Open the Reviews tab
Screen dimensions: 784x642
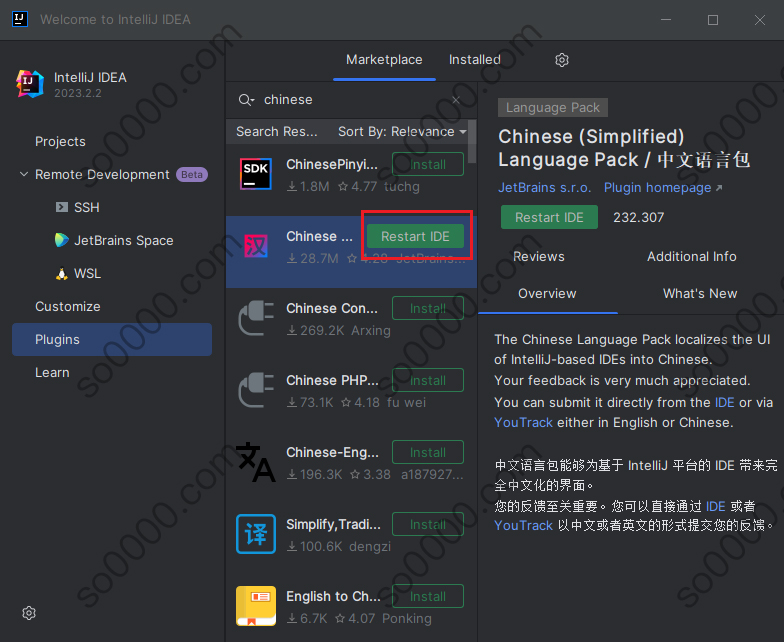pos(538,256)
